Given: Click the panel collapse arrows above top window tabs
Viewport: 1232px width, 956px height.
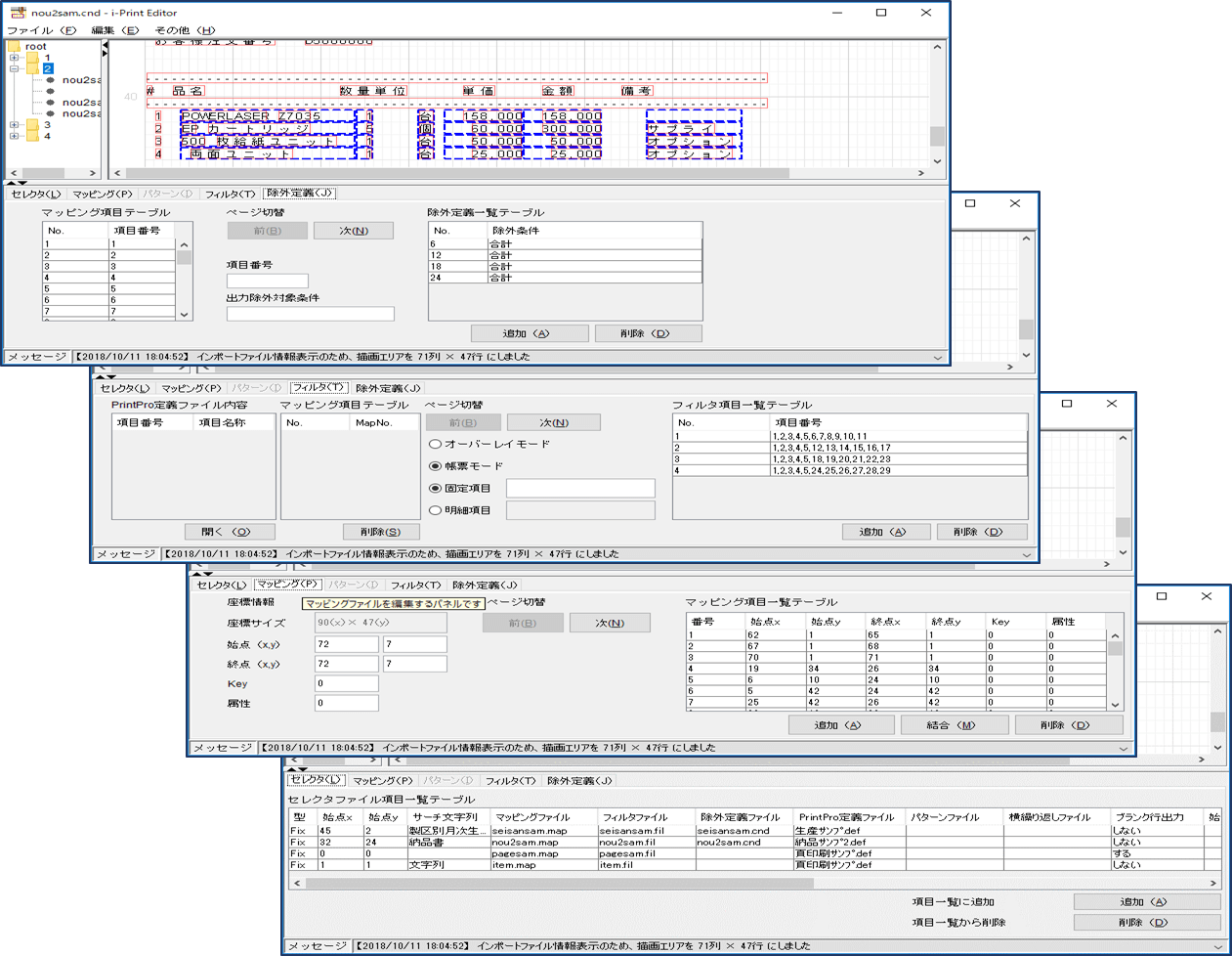Looking at the screenshot, I should [x=17, y=183].
